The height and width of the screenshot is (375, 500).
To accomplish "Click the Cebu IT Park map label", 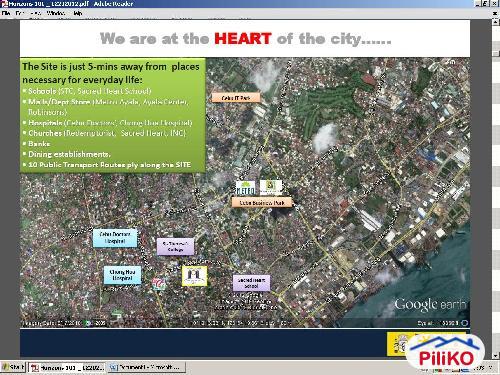I will (x=236, y=98).
